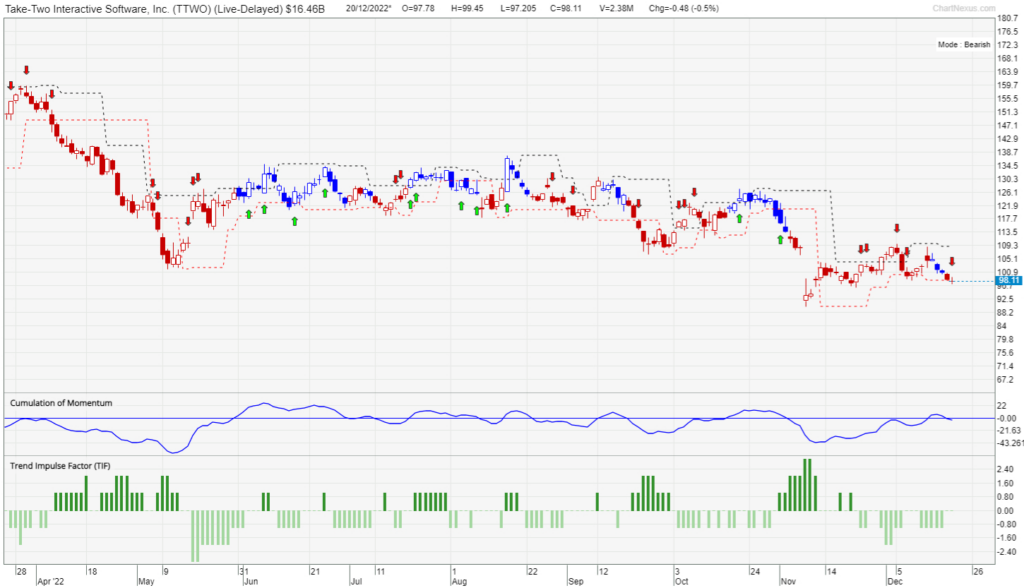Click the open value O=97.78

click(418, 8)
